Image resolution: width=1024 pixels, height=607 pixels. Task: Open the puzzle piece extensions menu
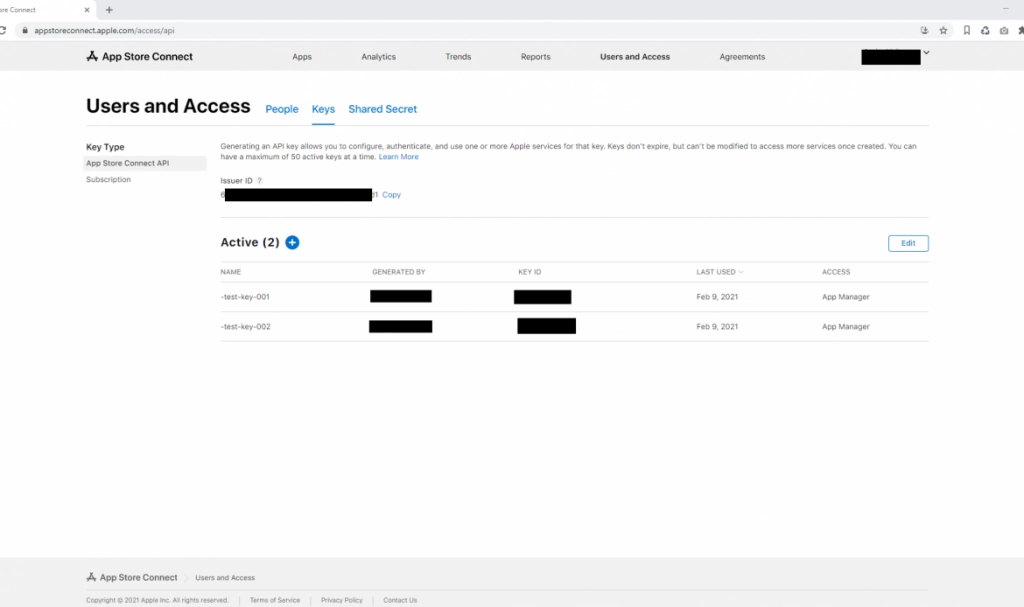click(1021, 31)
